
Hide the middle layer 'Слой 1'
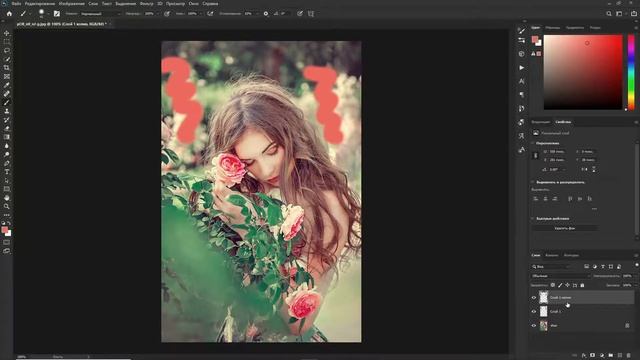[x=533, y=311]
